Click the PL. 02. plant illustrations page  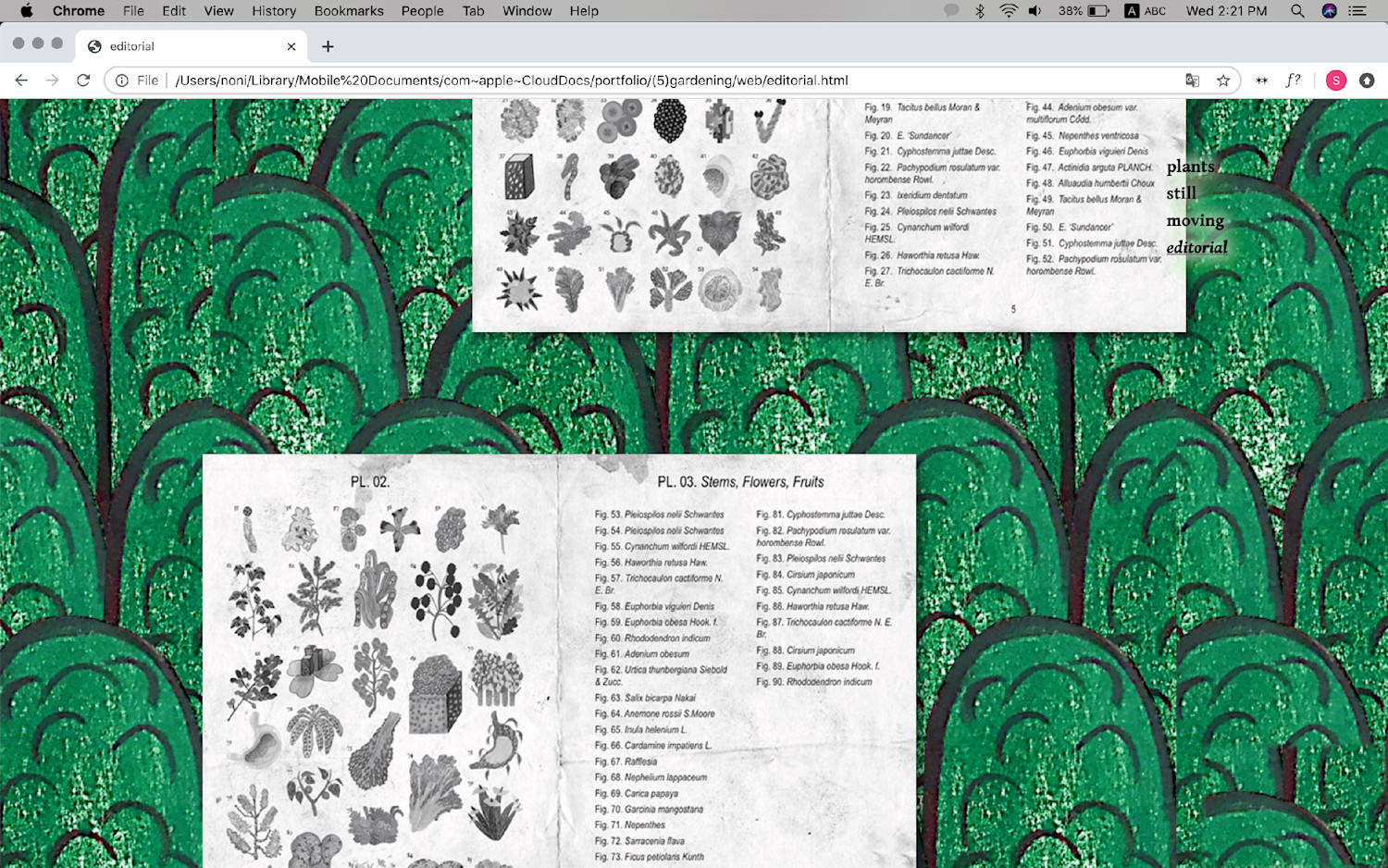(380, 661)
